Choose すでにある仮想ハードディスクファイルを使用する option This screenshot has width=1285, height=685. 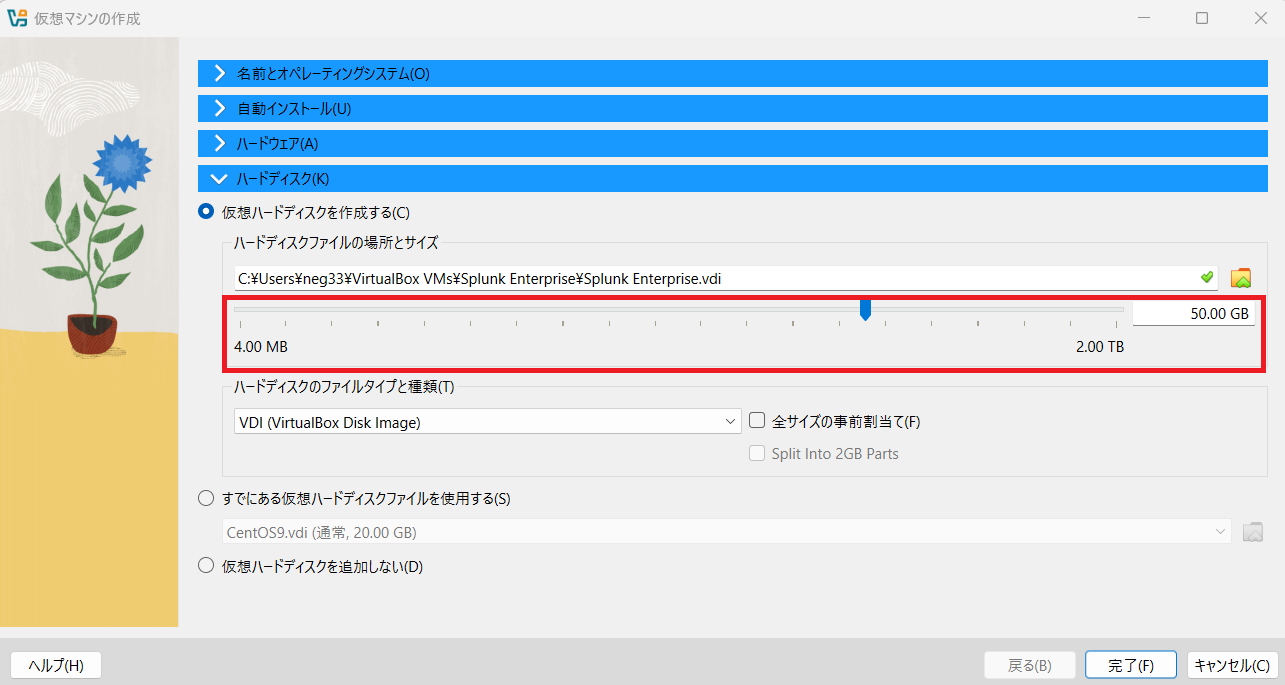click(x=206, y=499)
